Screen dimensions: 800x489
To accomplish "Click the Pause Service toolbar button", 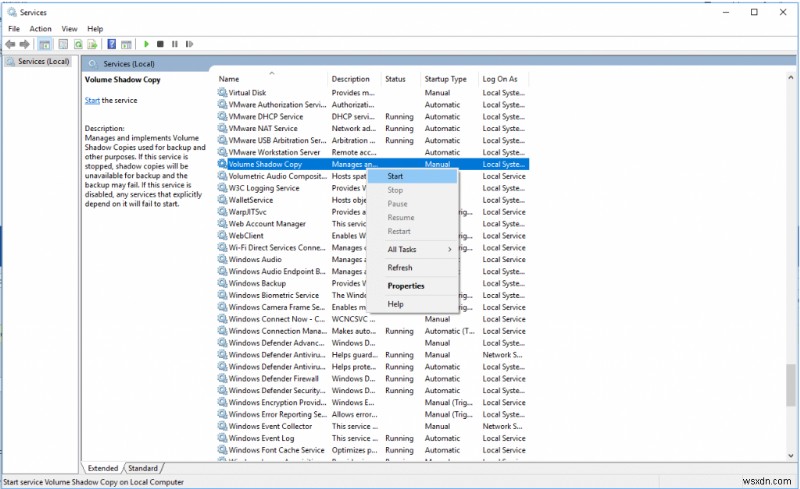I will 174,44.
